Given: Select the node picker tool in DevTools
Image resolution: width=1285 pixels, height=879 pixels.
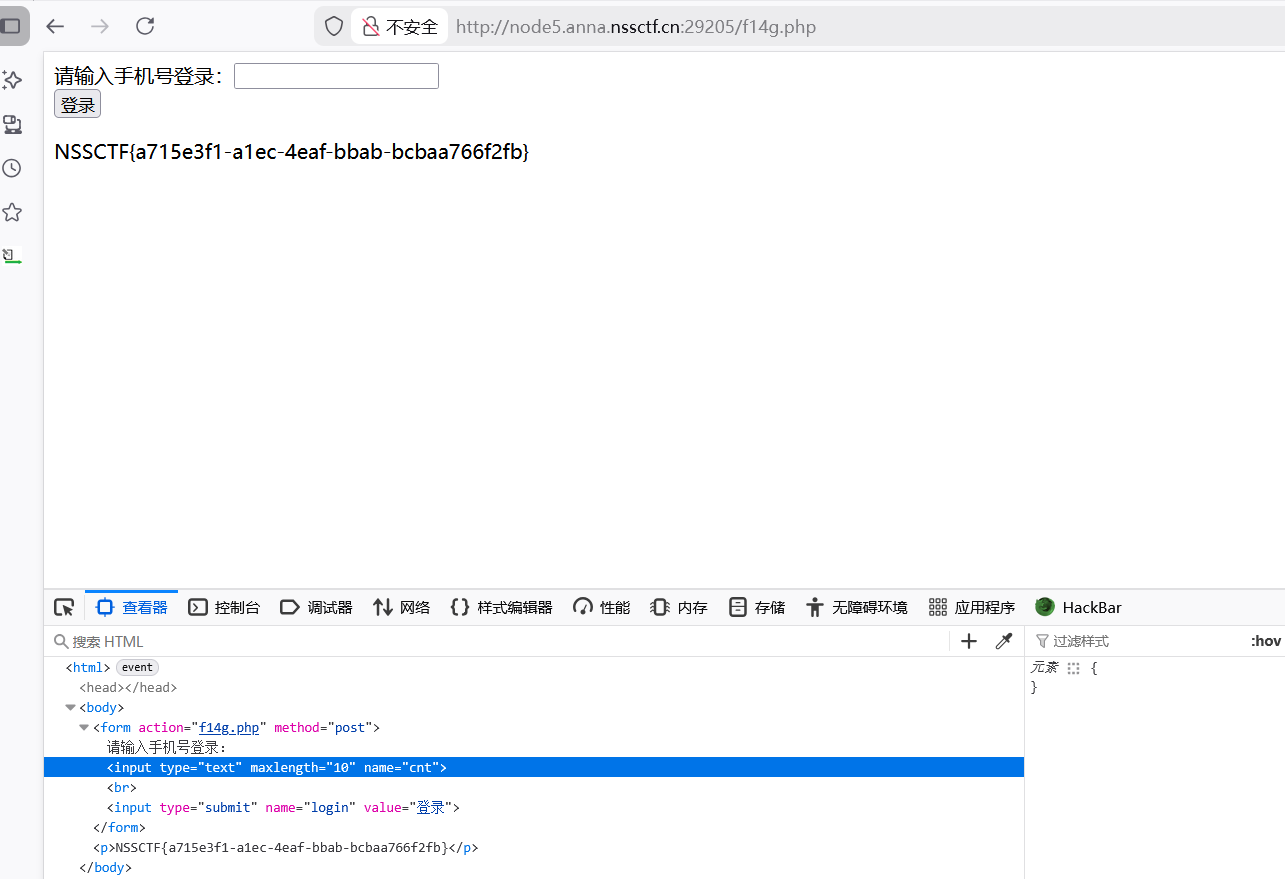Looking at the screenshot, I should pyautogui.click(x=64, y=607).
